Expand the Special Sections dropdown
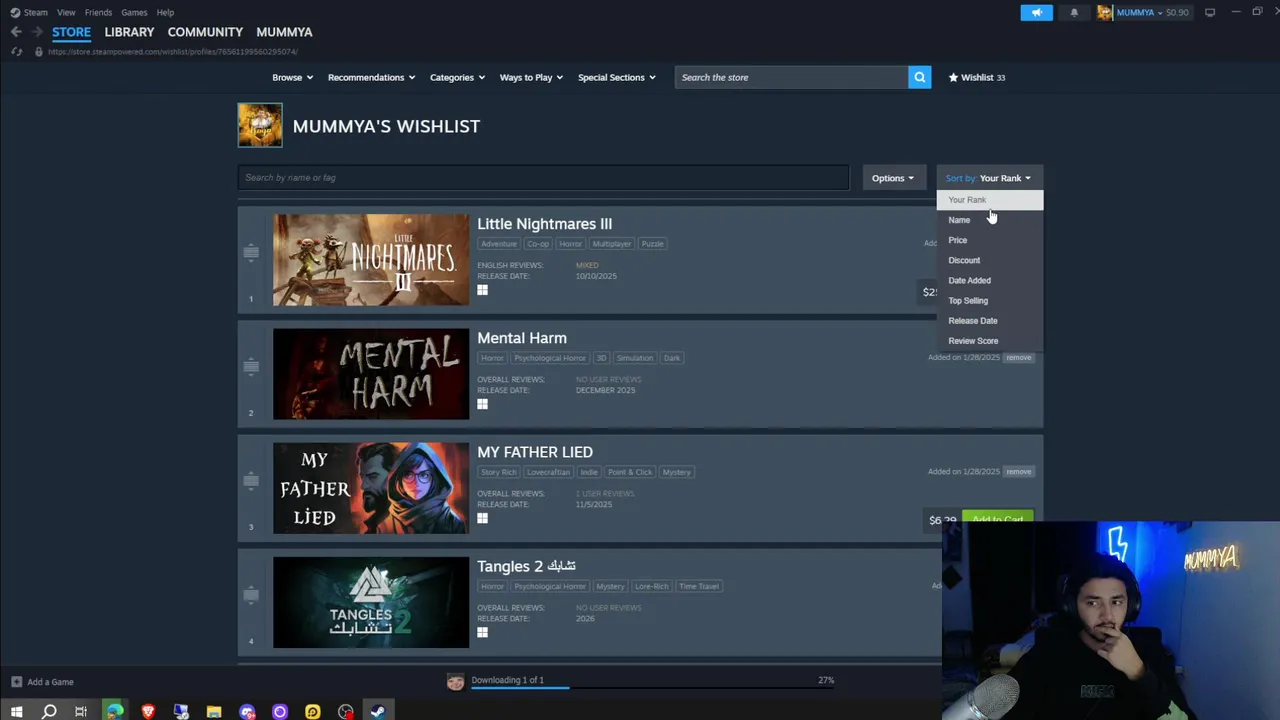Image resolution: width=1280 pixels, height=720 pixels. [x=616, y=77]
